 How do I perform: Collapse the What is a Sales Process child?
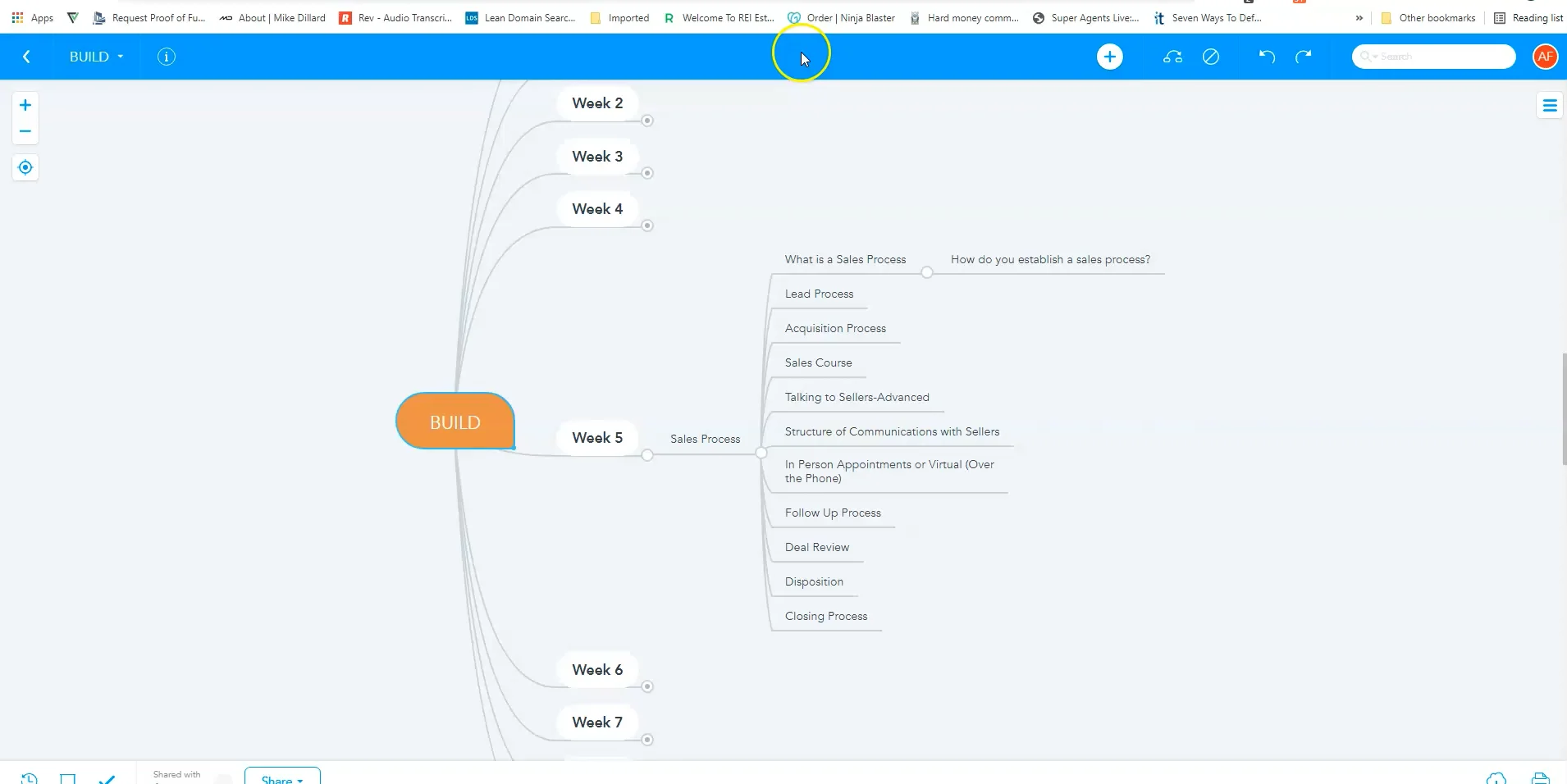(x=927, y=272)
